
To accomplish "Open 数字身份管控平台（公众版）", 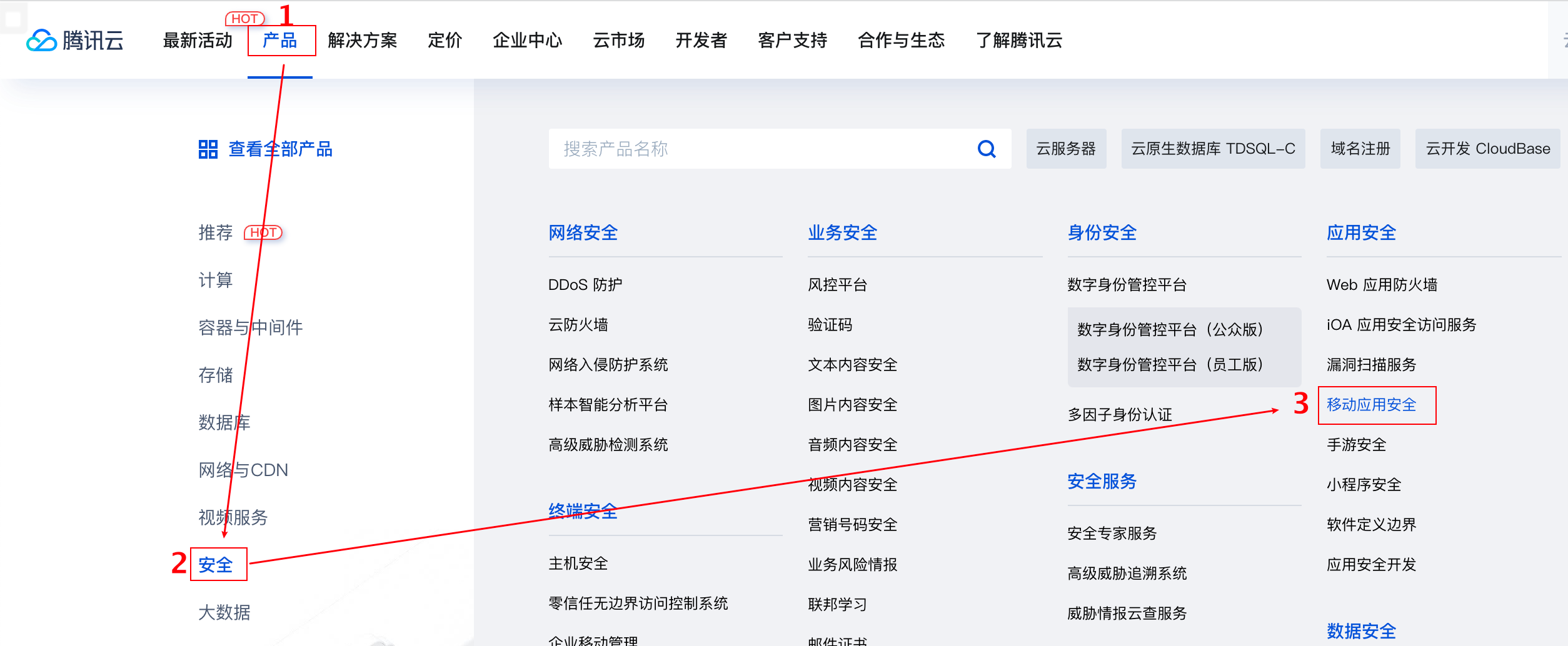I will 1170,330.
